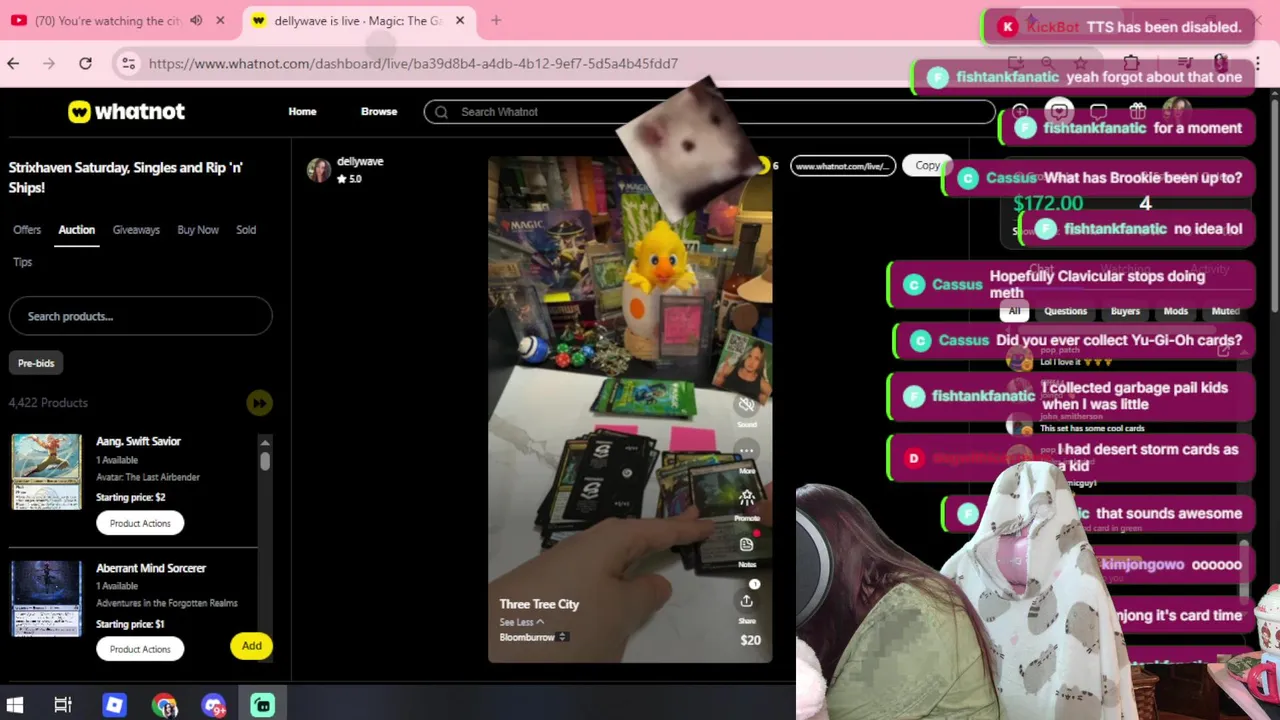Open the gift icon in Whatnot header
Screen dimensions: 1280x720
tap(1137, 112)
